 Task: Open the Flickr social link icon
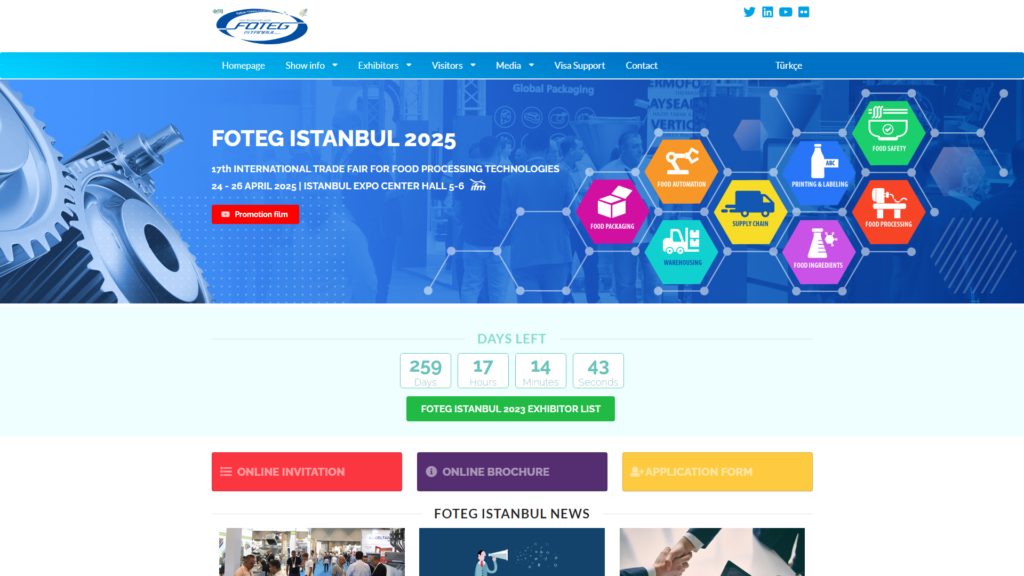[x=804, y=12]
